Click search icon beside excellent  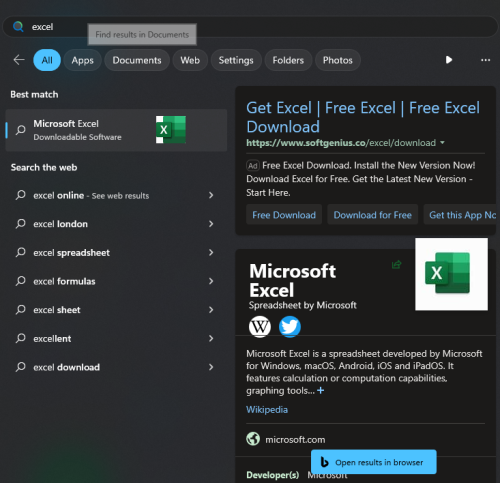pos(21,338)
